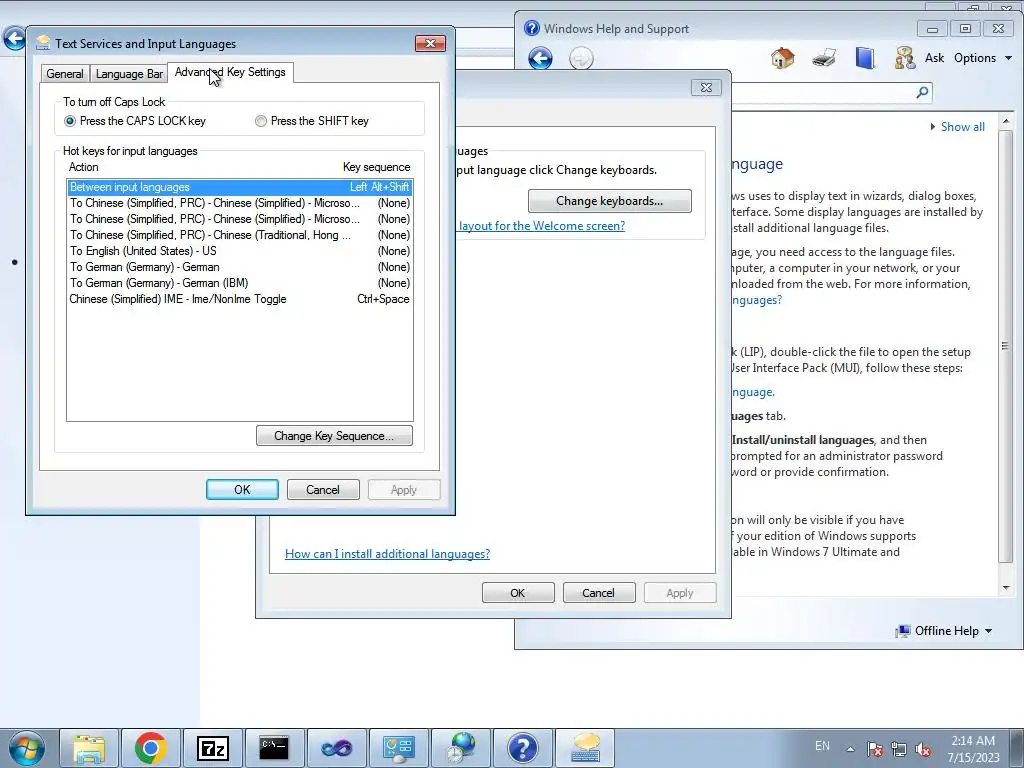
Task: Switch to the Language Bar tab
Action: tap(129, 74)
